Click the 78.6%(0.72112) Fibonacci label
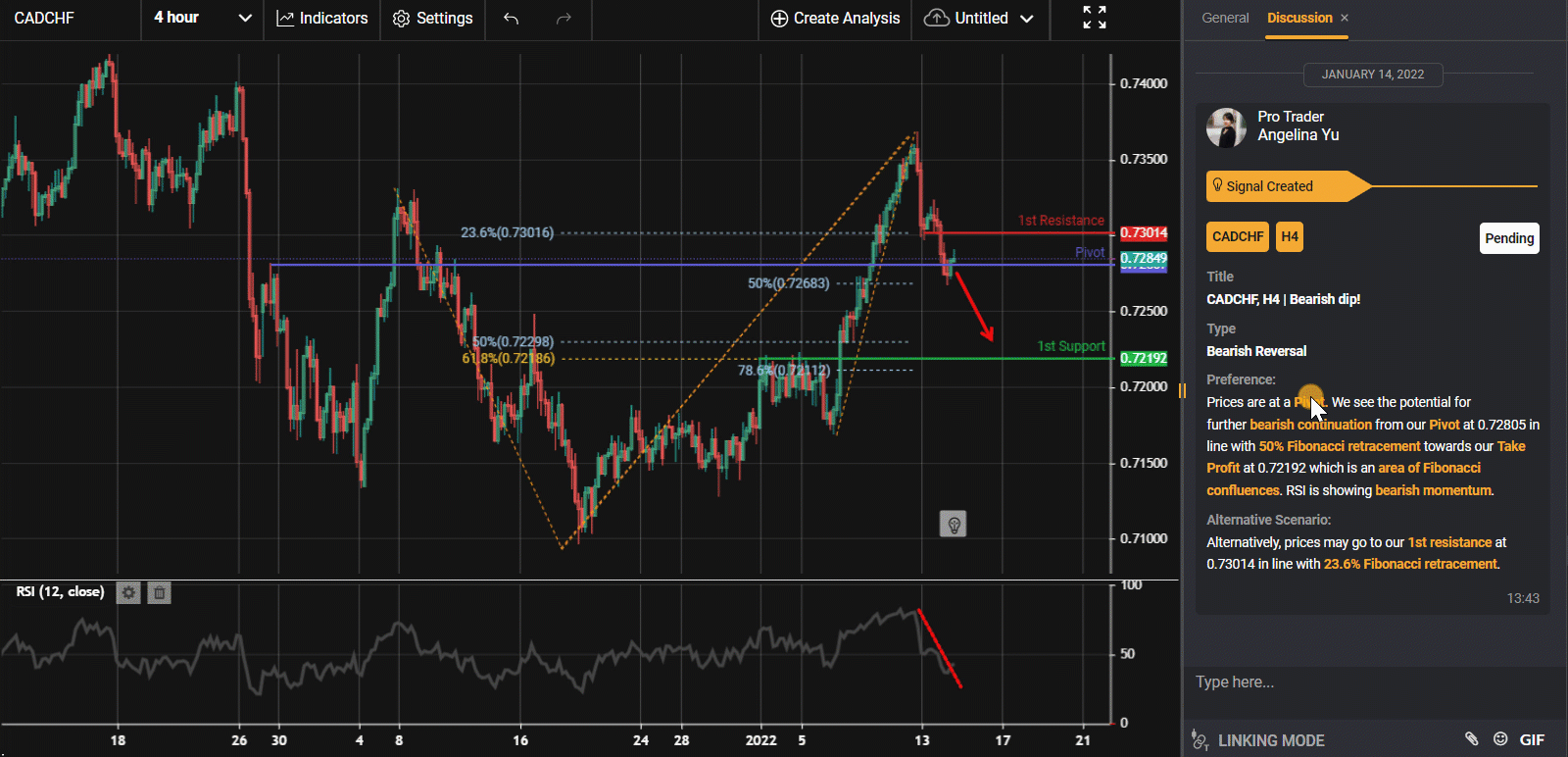The width and height of the screenshot is (1568, 757). pos(784,370)
